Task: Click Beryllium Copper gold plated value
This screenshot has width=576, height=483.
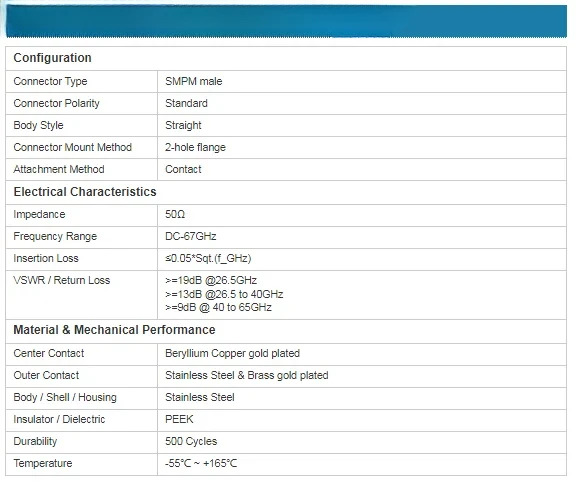Action: click(x=233, y=353)
